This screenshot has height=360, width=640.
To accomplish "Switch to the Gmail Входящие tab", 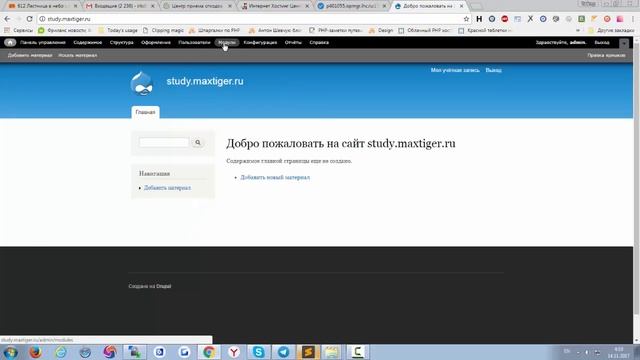I will tap(120, 6).
